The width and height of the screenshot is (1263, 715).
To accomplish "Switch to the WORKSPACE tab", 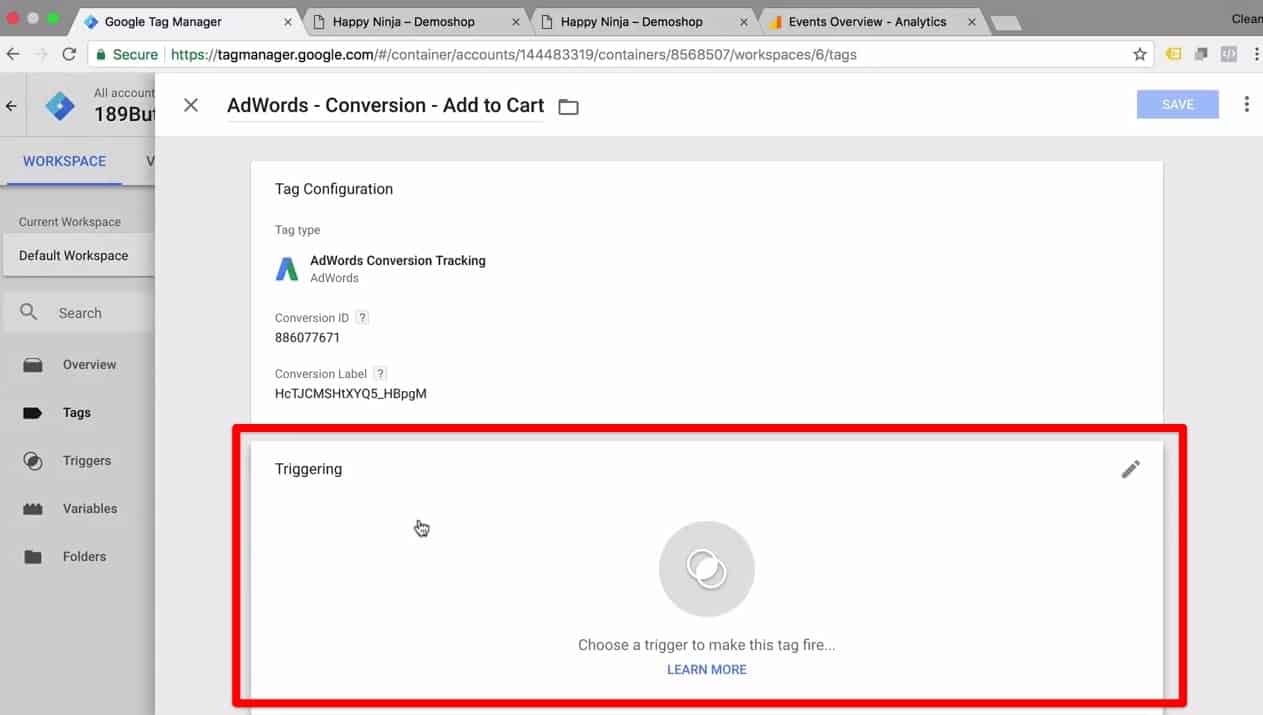I will click(x=64, y=161).
